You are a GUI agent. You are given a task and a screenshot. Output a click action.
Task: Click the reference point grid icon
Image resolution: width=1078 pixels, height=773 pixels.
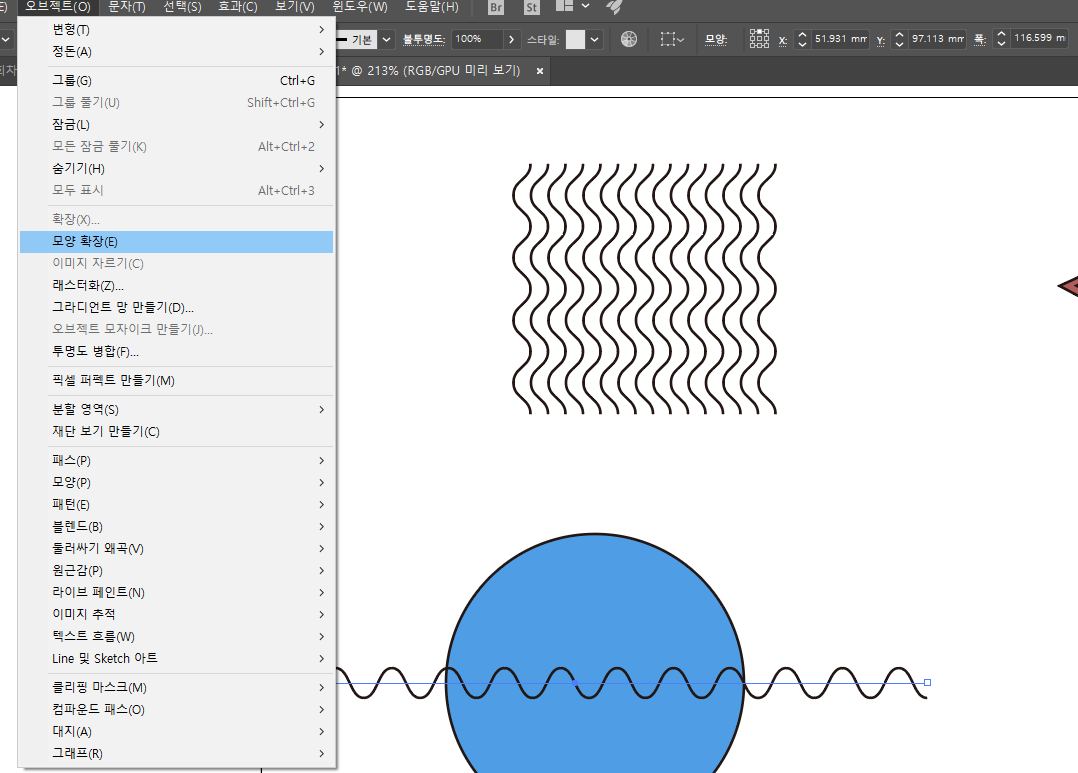click(x=759, y=39)
